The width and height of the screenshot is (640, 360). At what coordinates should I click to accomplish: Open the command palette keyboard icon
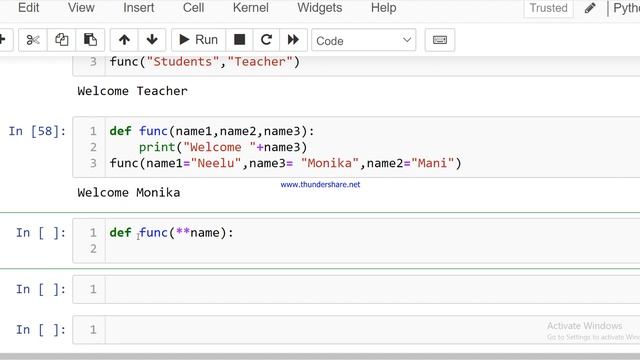440,40
